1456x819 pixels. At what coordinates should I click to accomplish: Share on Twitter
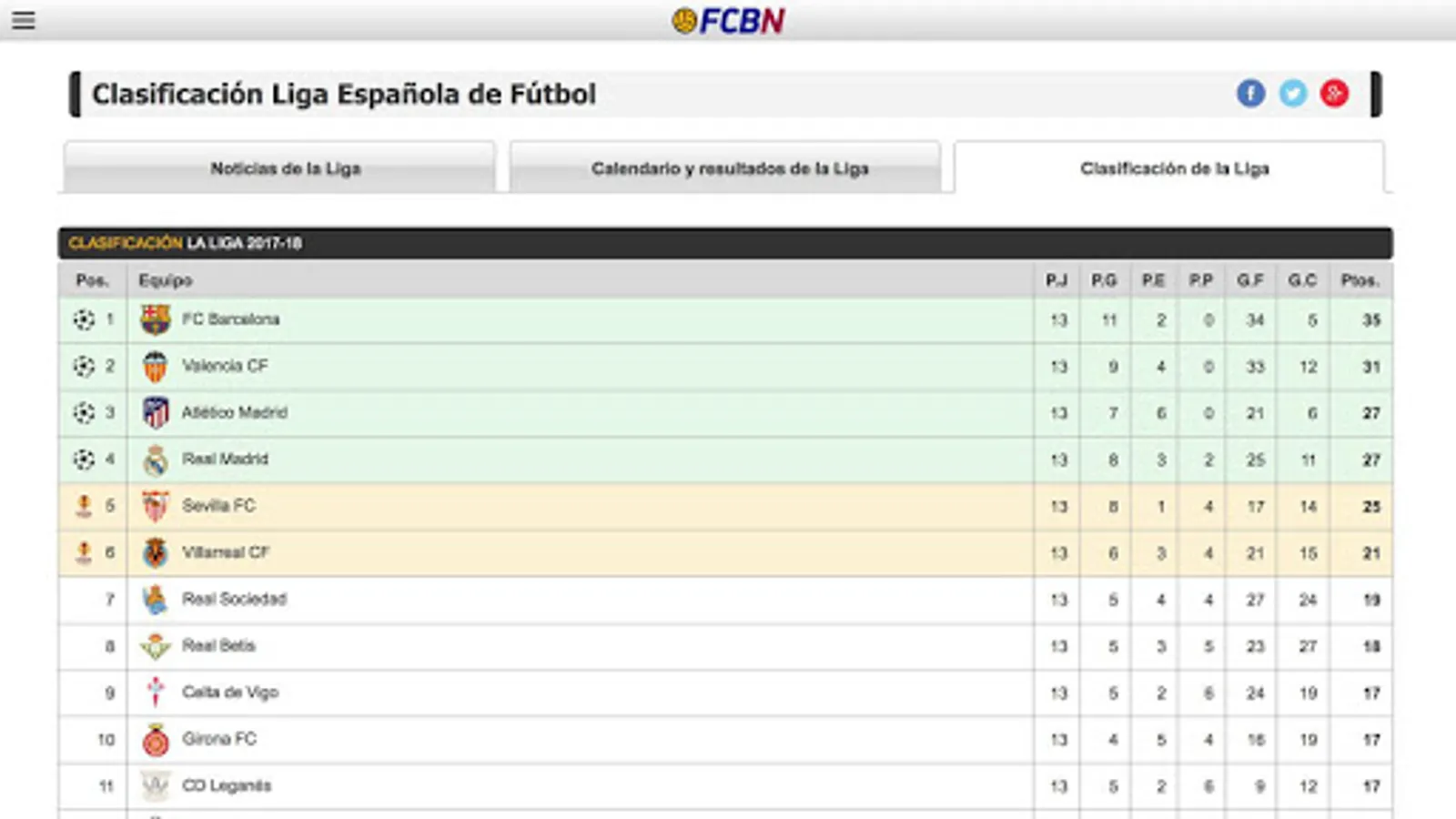[x=1292, y=93]
